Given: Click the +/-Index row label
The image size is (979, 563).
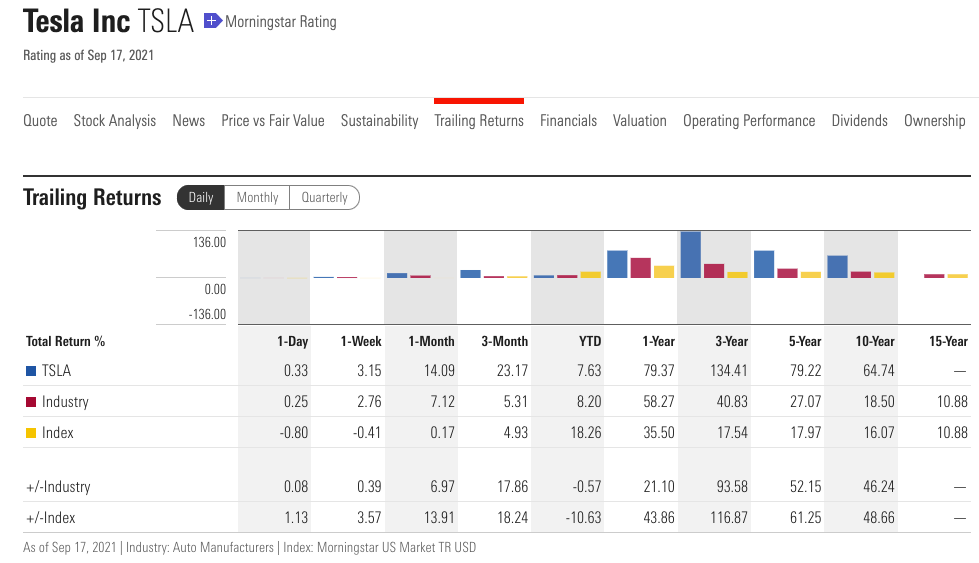Looking at the screenshot, I should tap(51, 518).
